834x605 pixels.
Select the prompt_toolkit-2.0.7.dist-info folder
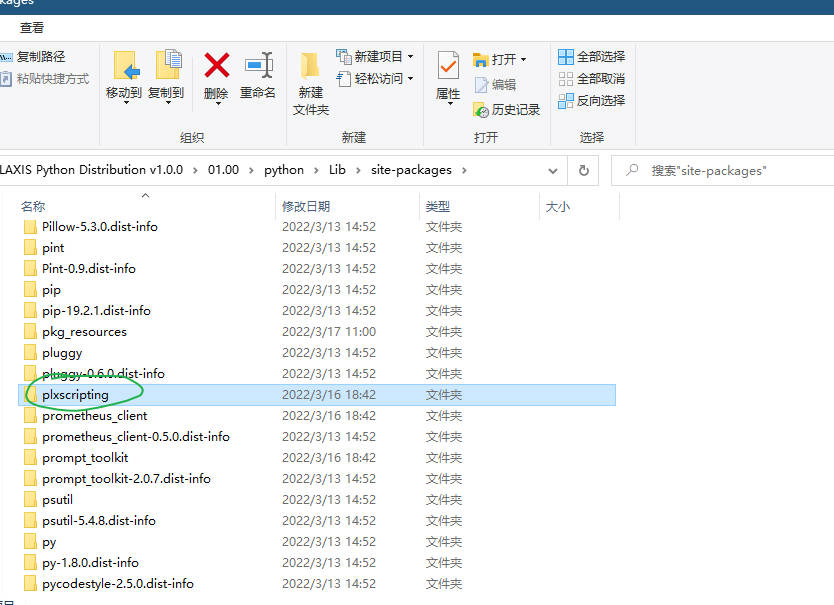click(x=127, y=479)
